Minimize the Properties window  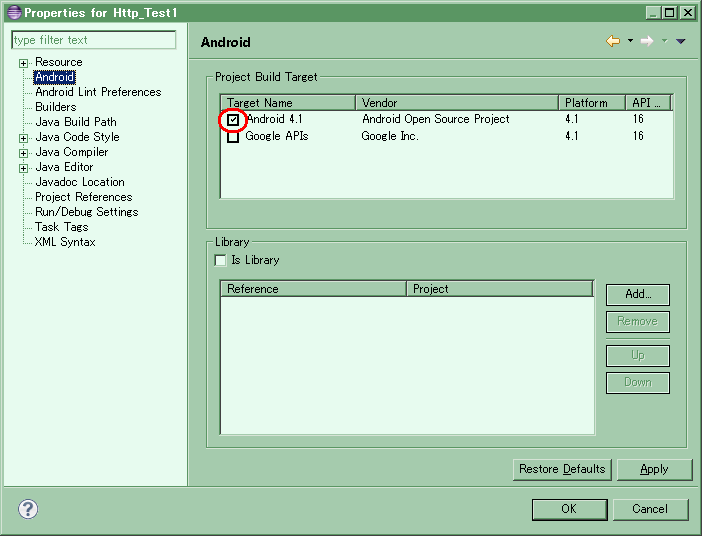(653, 13)
